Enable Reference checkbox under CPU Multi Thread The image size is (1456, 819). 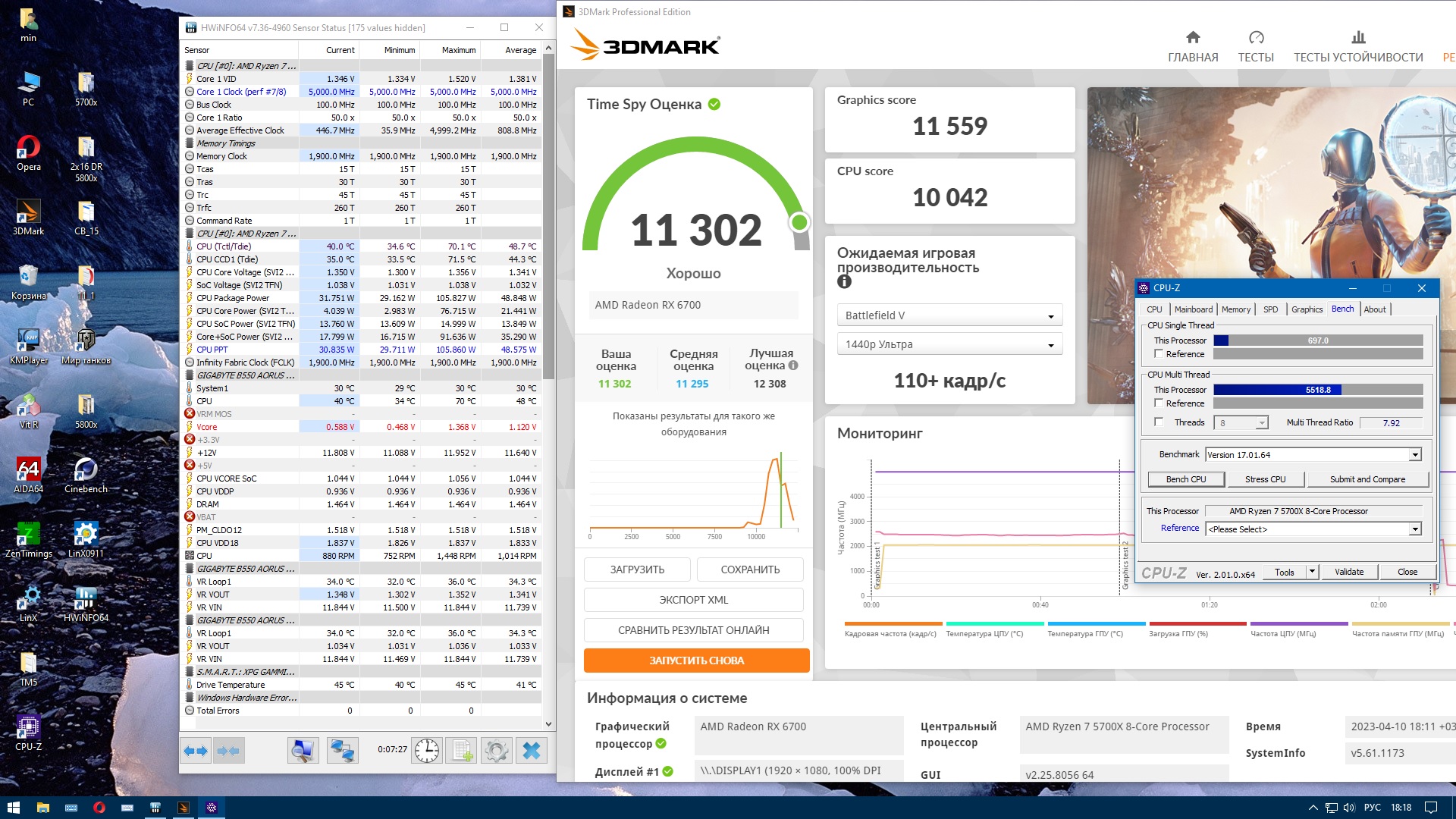click(1159, 403)
